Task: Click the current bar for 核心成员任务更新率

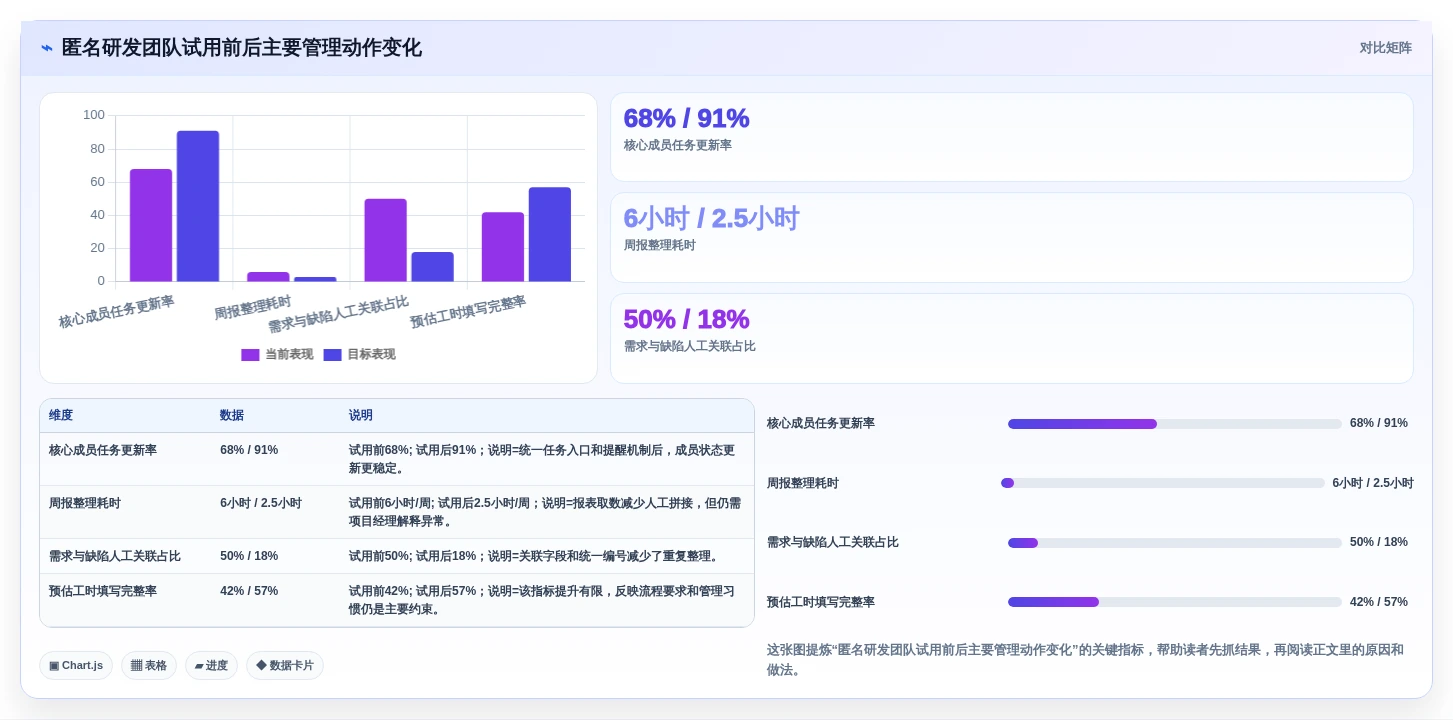Action: click(x=151, y=225)
